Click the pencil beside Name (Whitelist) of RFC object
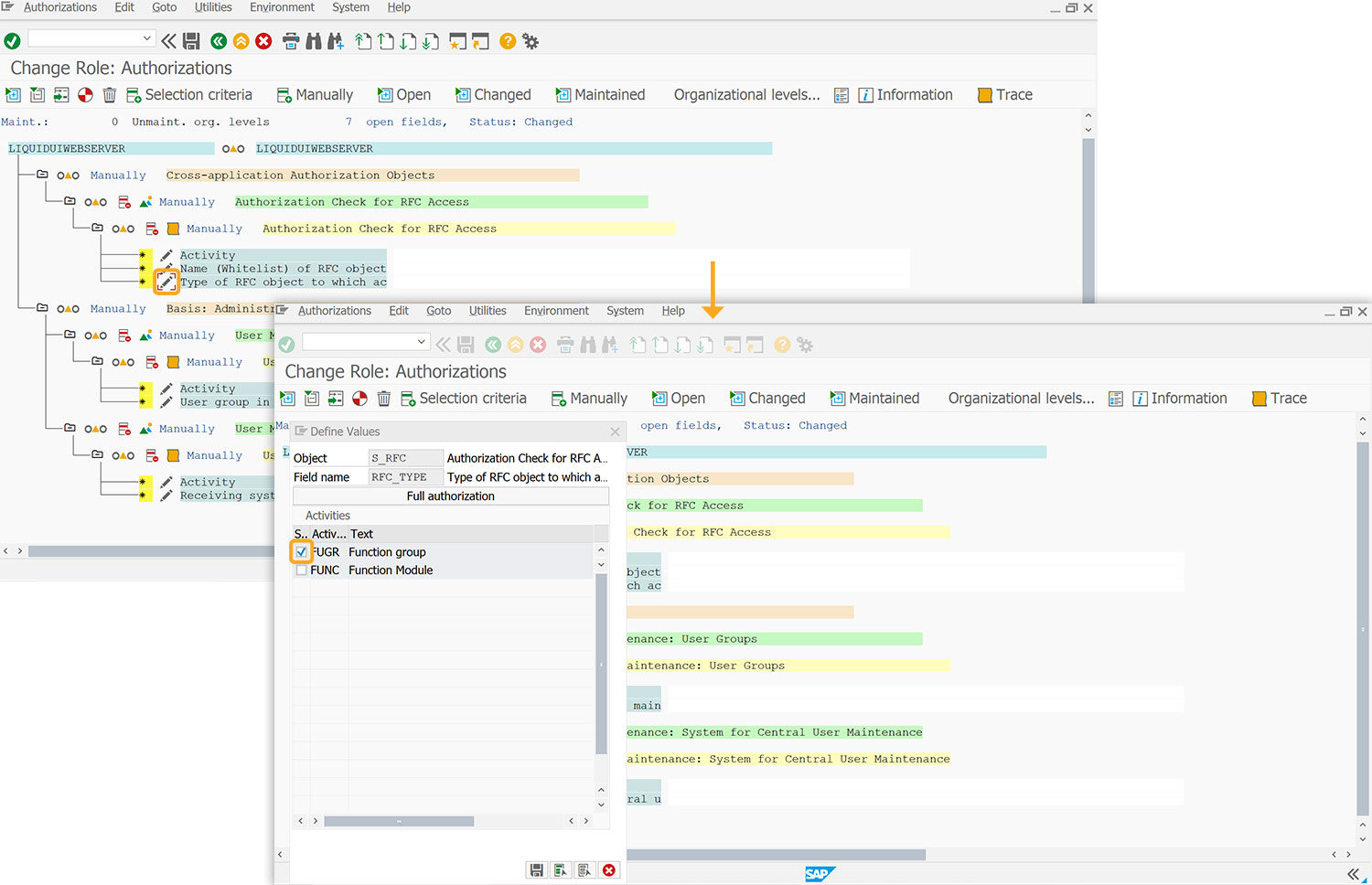Image resolution: width=1372 pixels, height=885 pixels. [x=166, y=268]
